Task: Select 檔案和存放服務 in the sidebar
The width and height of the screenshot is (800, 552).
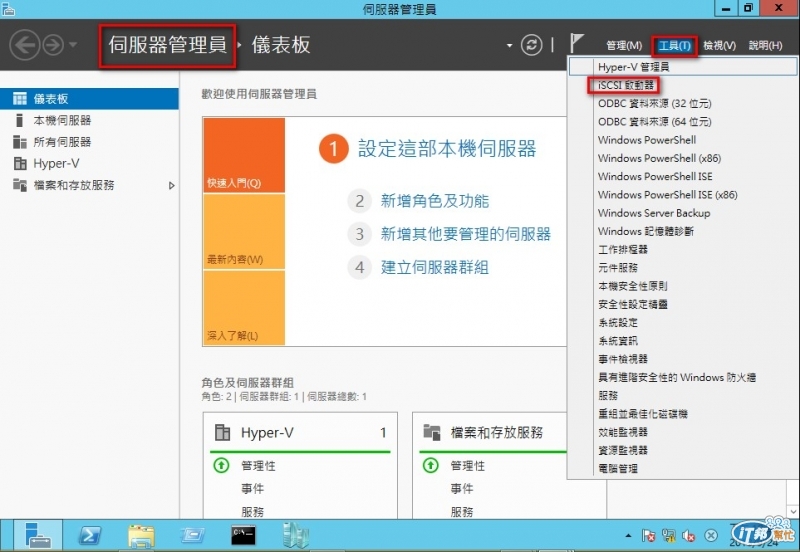Action: (x=89, y=185)
